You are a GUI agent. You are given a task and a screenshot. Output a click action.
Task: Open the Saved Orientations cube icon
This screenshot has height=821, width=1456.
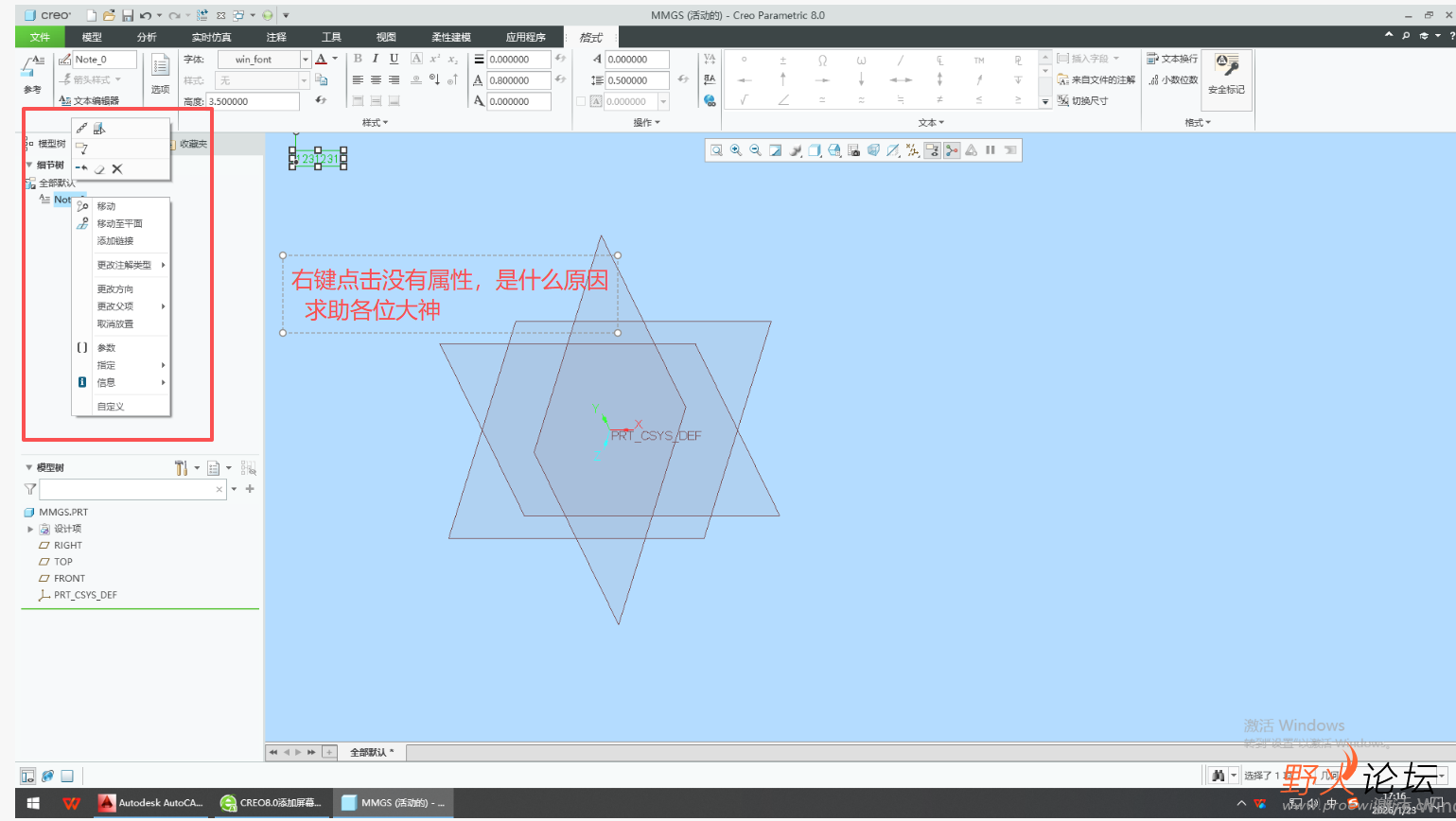[834, 150]
